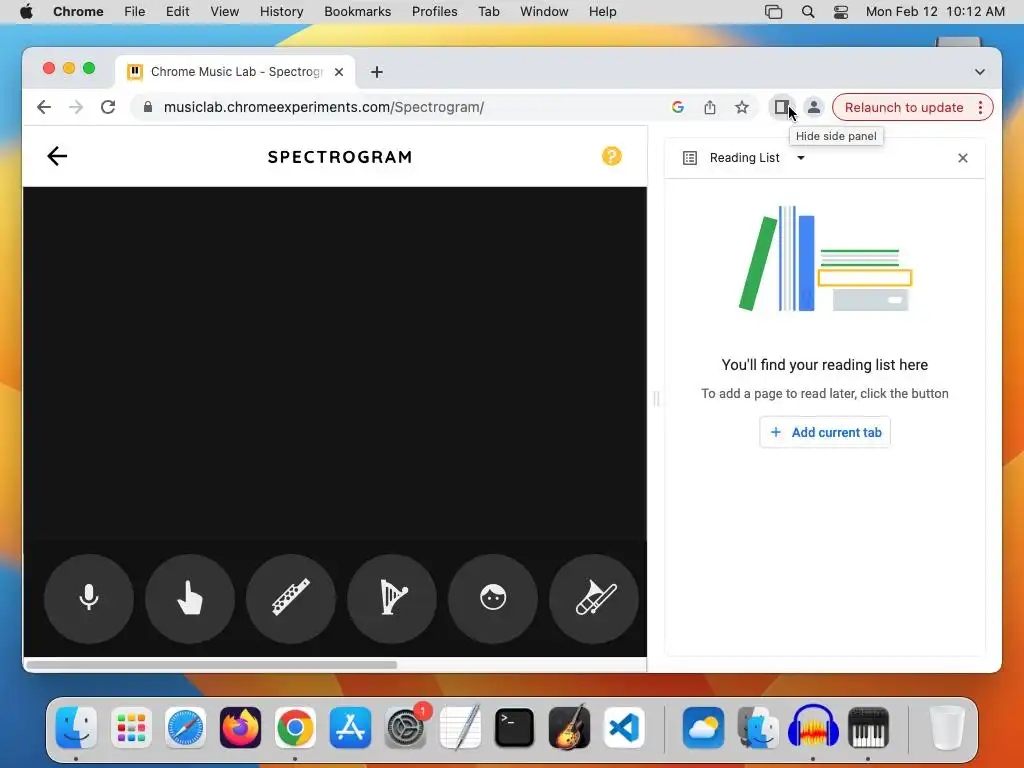View site info via lock icon
The image size is (1024, 768).
148,107
